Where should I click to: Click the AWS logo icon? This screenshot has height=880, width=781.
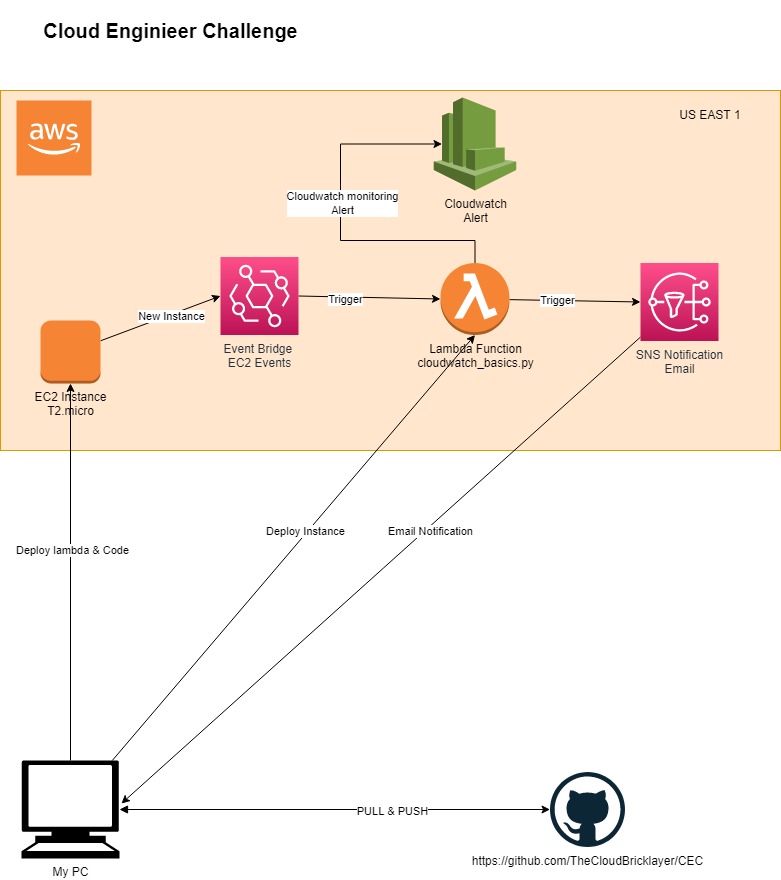pyautogui.click(x=54, y=138)
